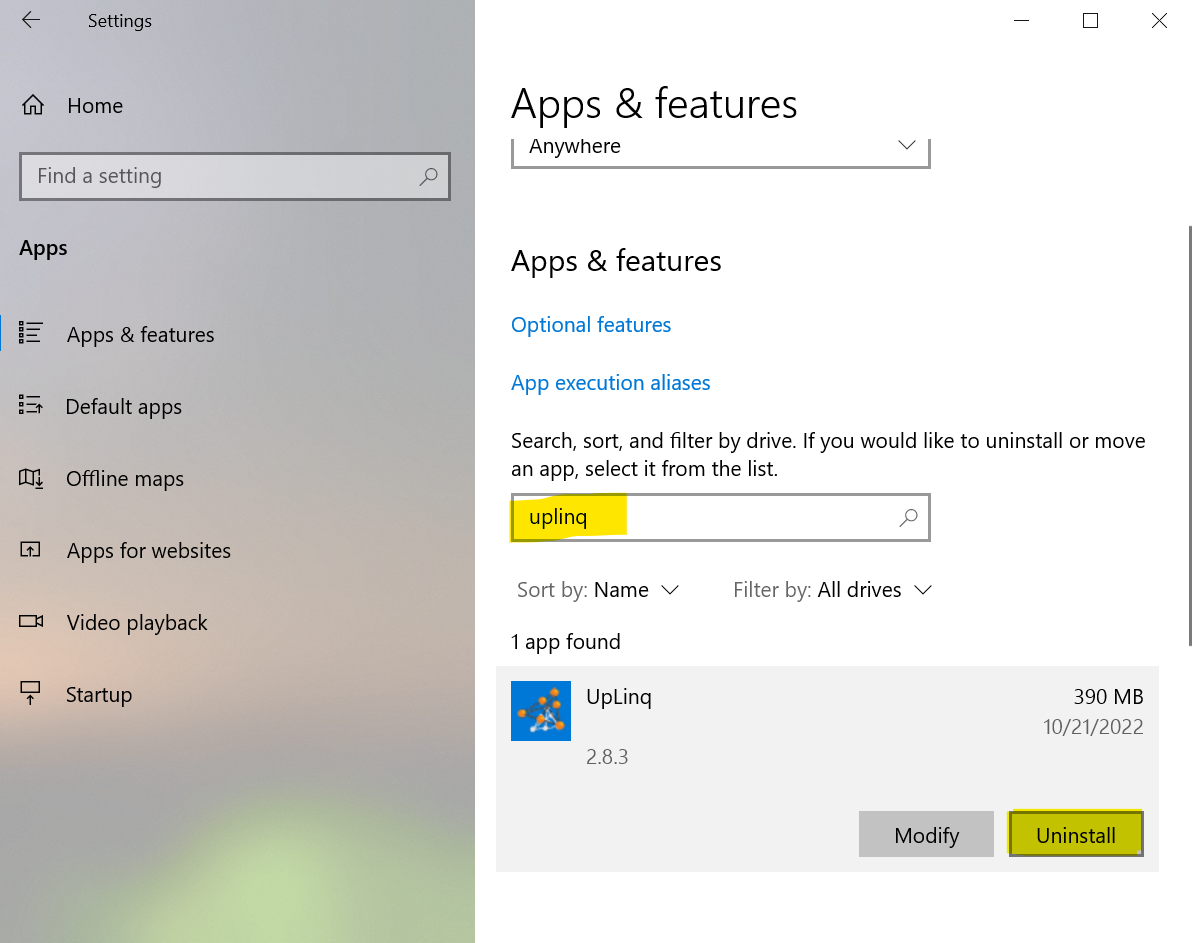Open the Sort by Name dropdown
Image resolution: width=1194 pixels, height=943 pixels.
pos(598,590)
